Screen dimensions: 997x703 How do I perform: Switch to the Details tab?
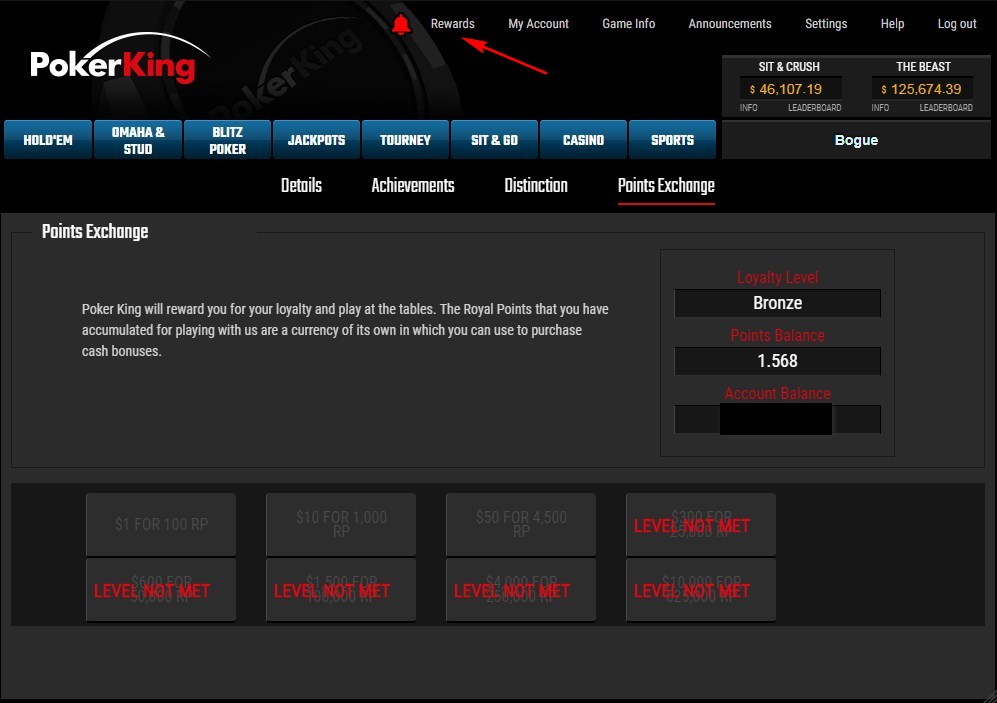pos(301,185)
